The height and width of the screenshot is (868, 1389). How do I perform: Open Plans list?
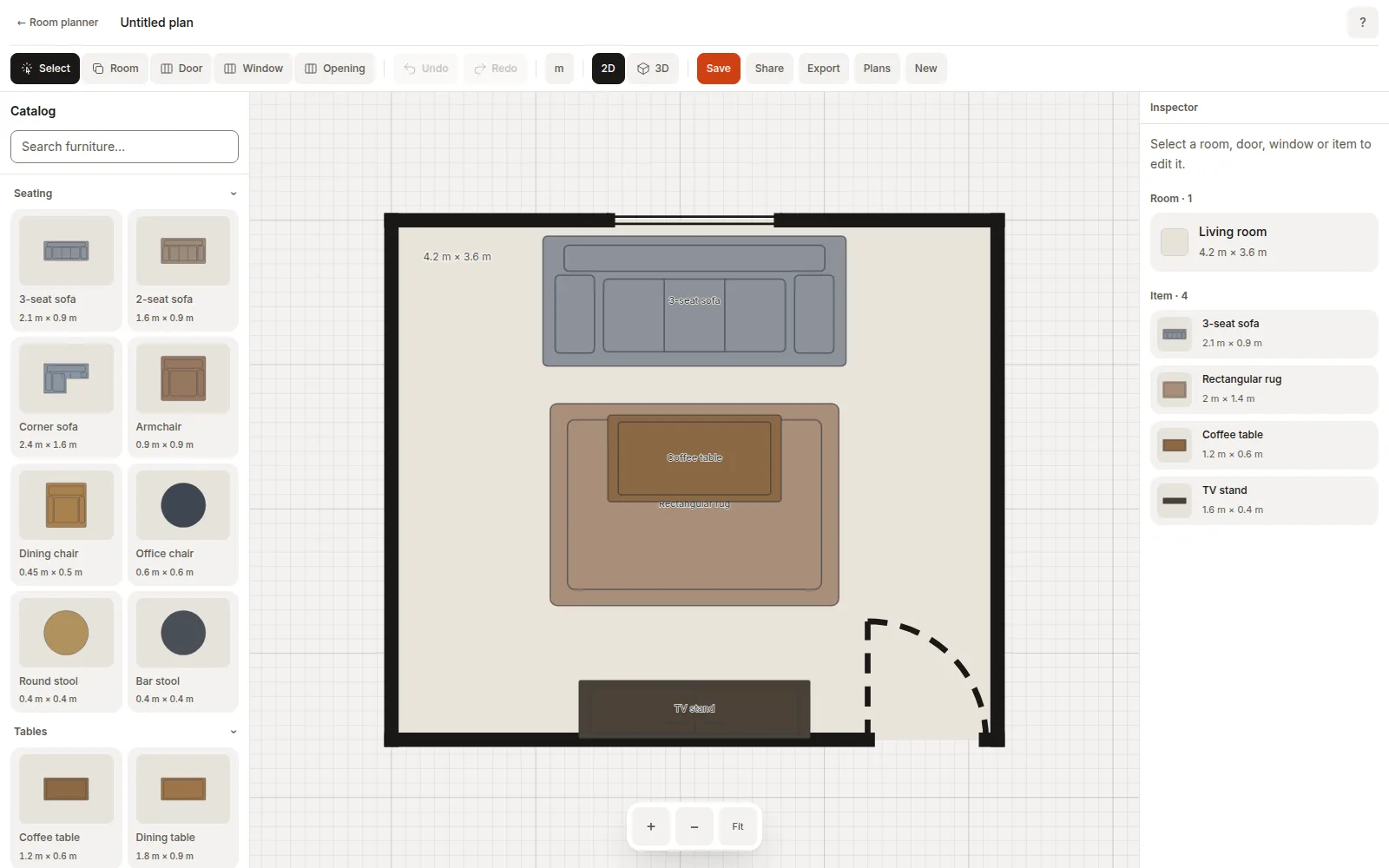pos(877,69)
